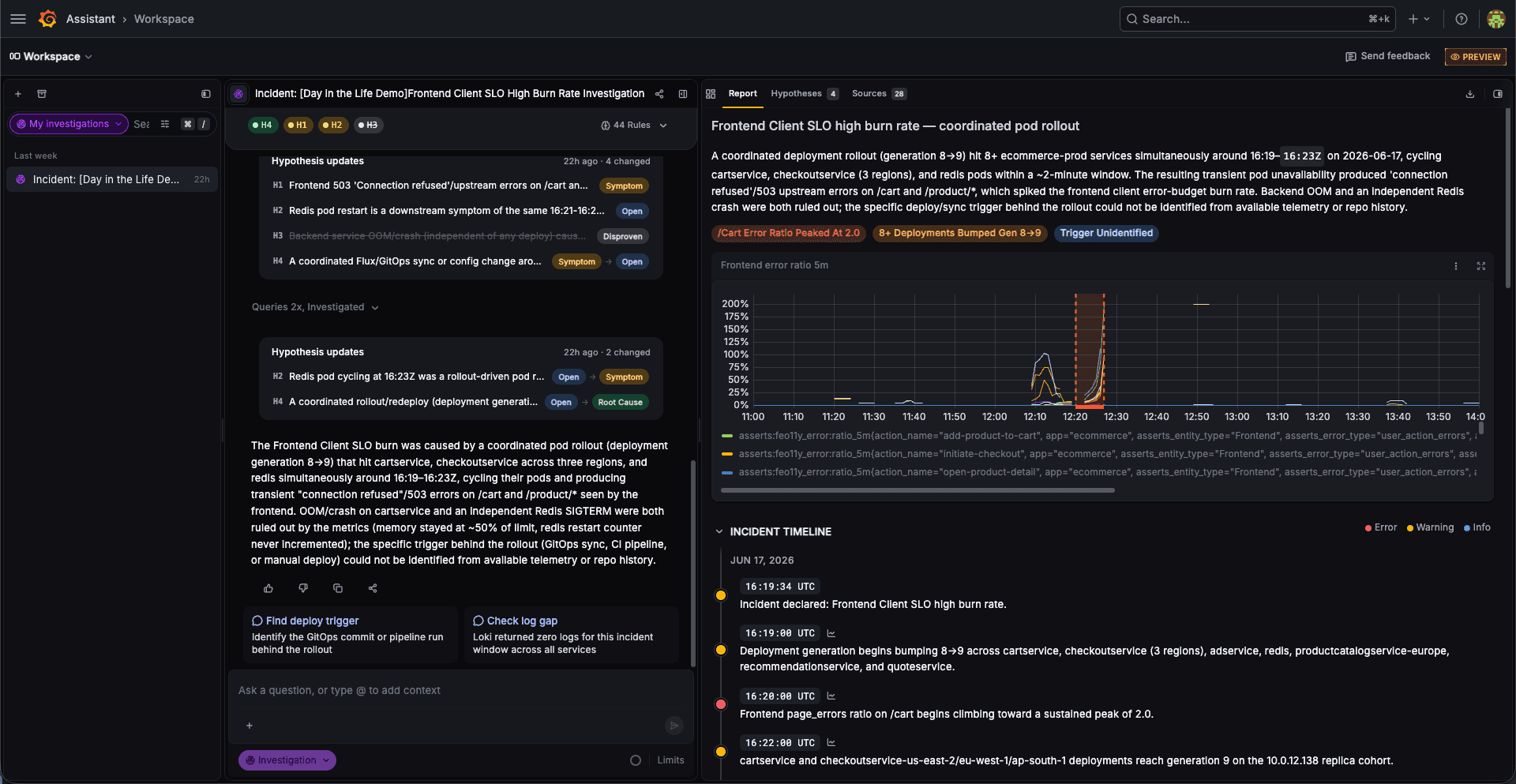This screenshot has height=784, width=1516.
Task: Toggle the H3 hypothesis chip
Action: (x=369, y=125)
